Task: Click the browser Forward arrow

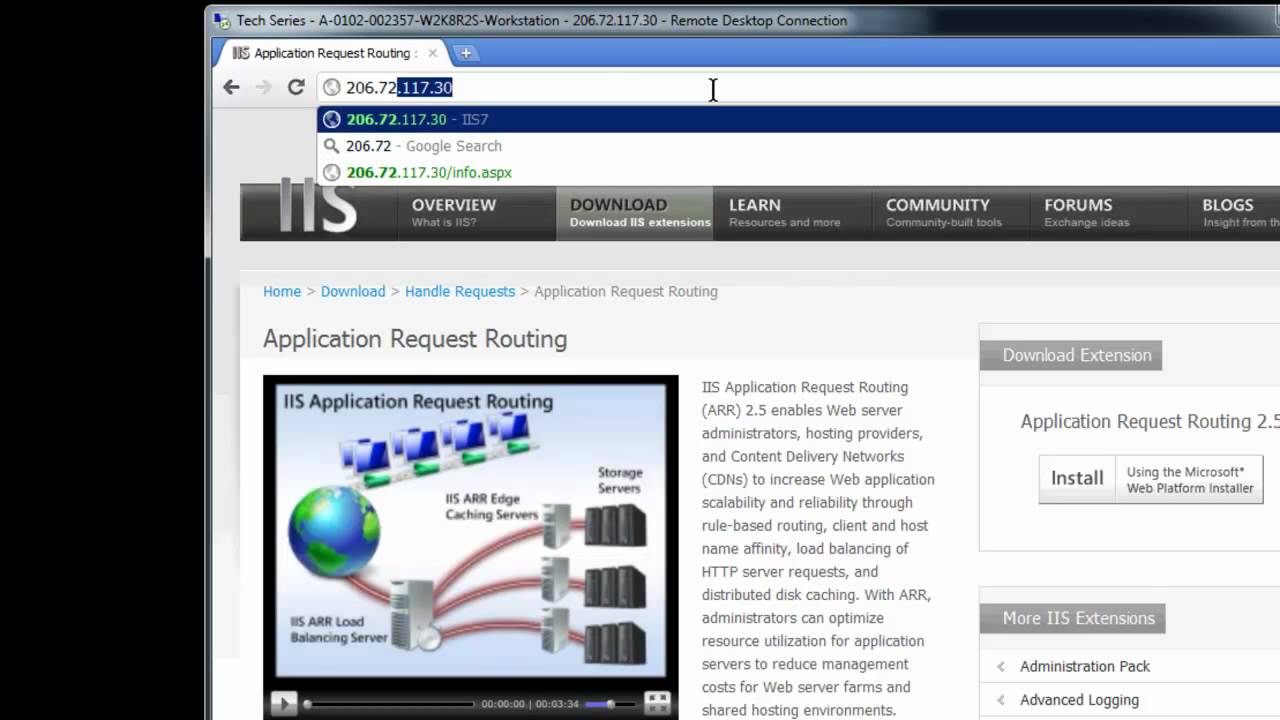Action: [263, 87]
